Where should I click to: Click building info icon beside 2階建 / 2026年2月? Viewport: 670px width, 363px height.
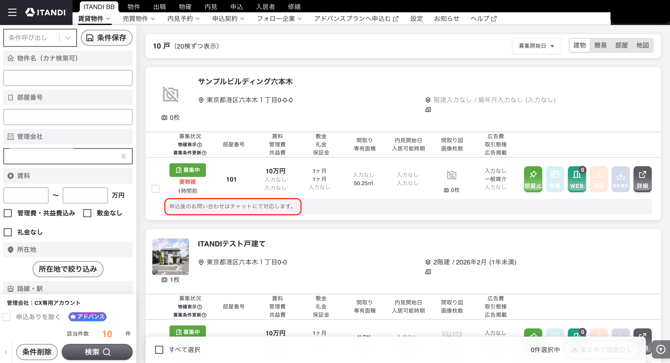point(428,262)
